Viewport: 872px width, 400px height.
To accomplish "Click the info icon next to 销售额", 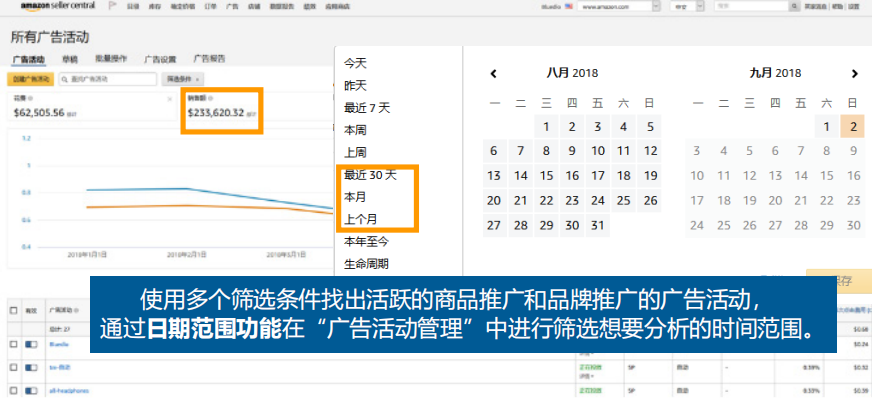I will [210, 98].
